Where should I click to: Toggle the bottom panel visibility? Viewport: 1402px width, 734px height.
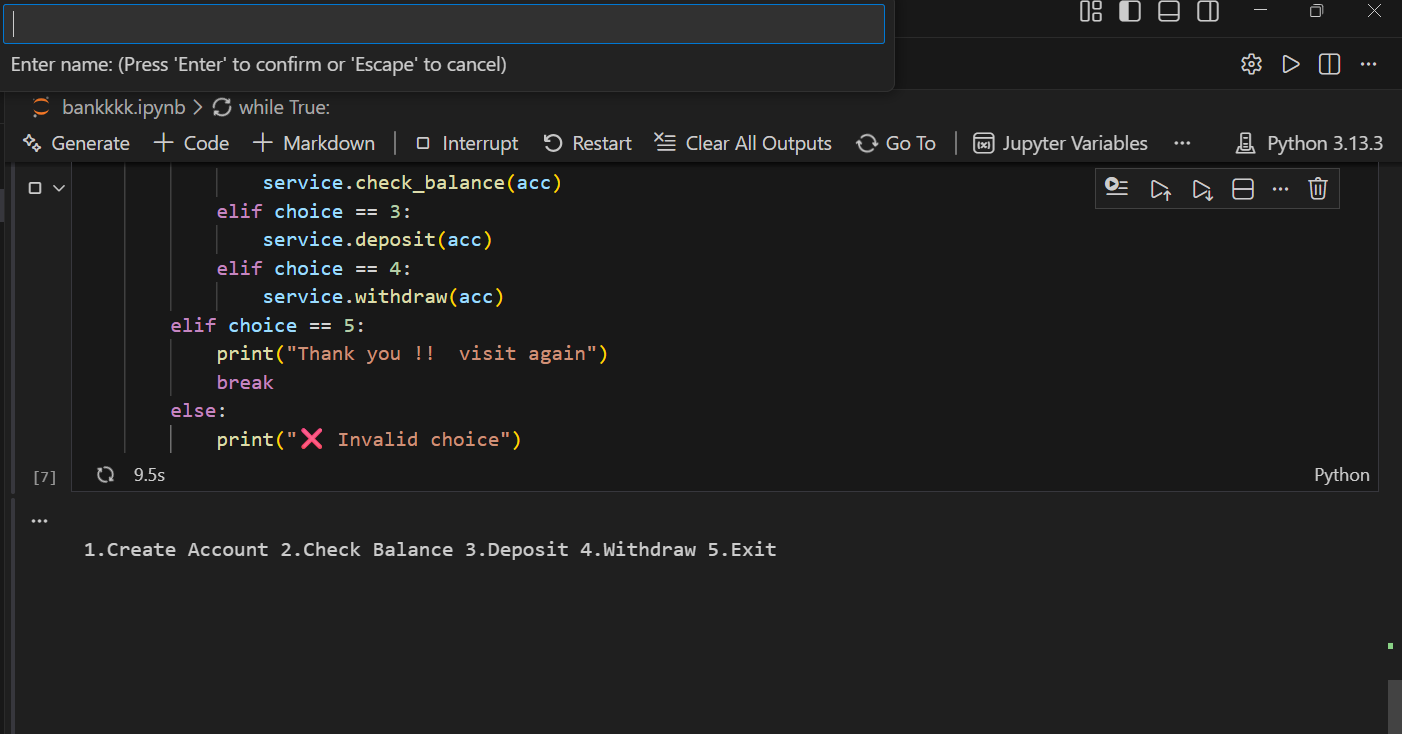click(x=1169, y=12)
